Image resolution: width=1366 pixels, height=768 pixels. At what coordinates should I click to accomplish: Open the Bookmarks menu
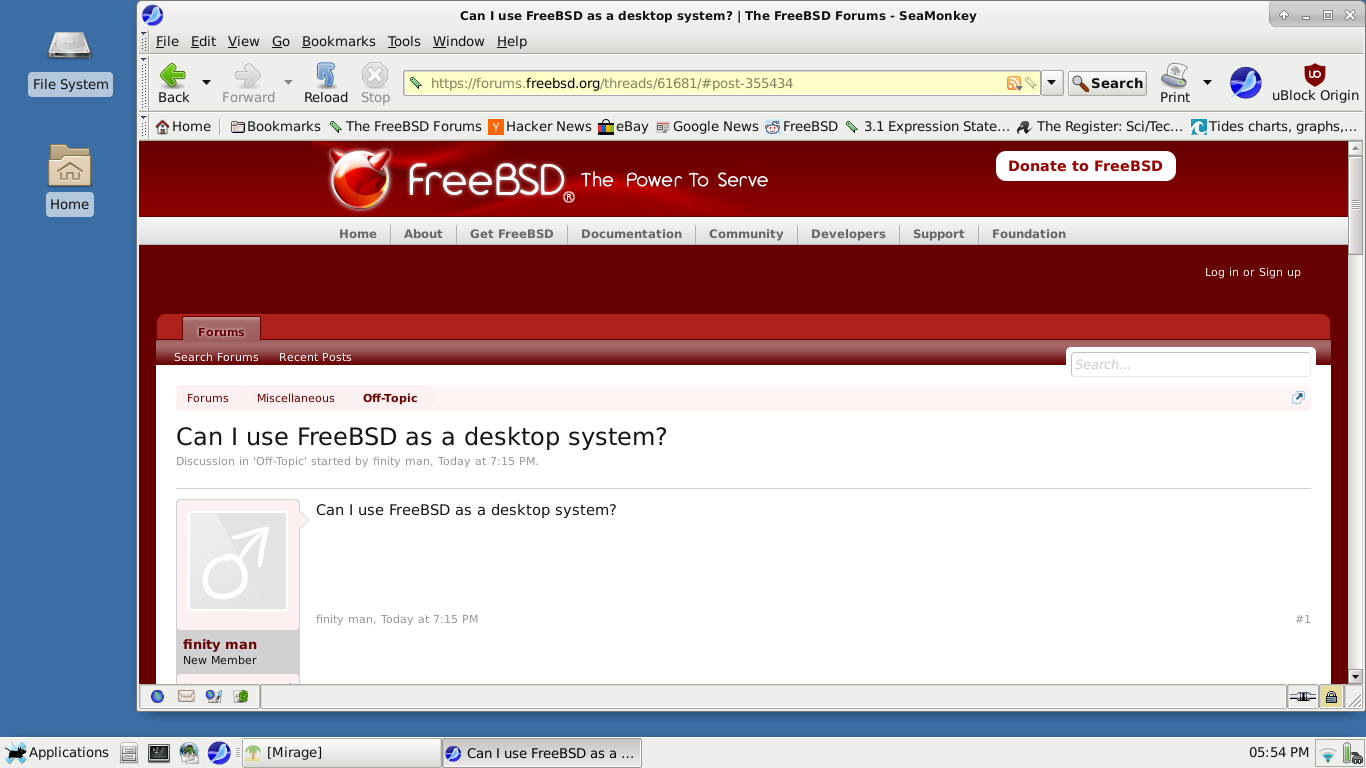click(x=338, y=41)
